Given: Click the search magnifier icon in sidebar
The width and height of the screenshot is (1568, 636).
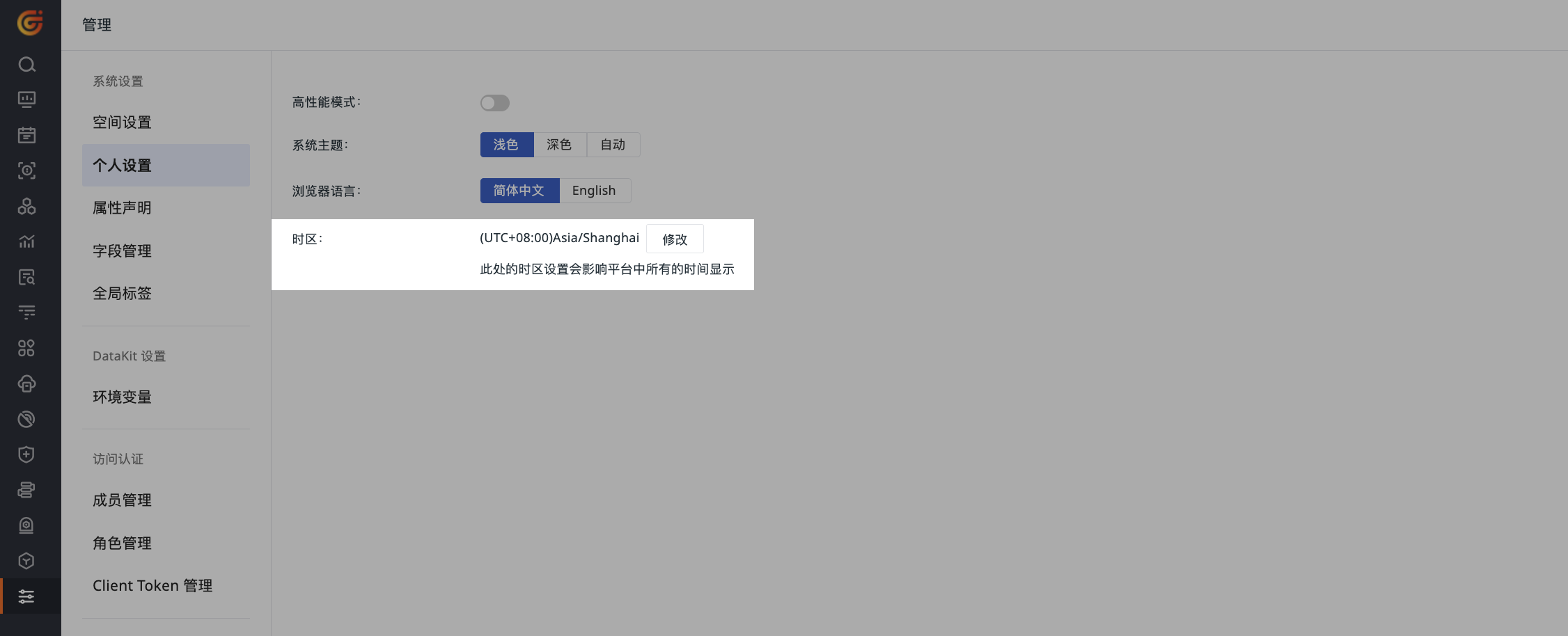Looking at the screenshot, I should pyautogui.click(x=26, y=65).
